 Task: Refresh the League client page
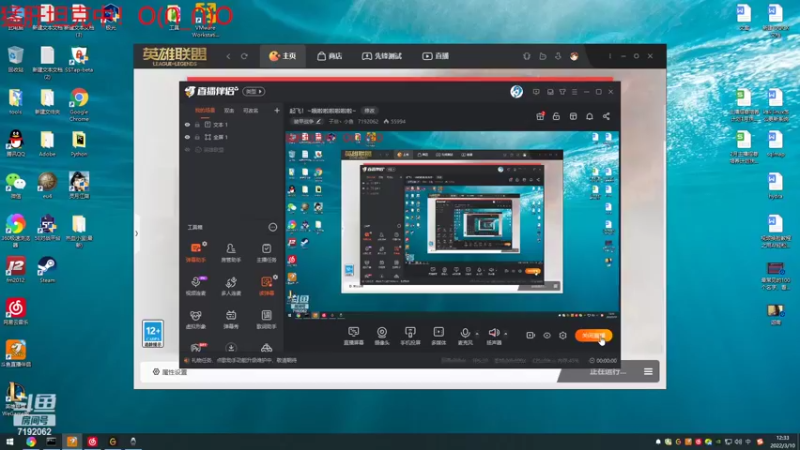(244, 56)
